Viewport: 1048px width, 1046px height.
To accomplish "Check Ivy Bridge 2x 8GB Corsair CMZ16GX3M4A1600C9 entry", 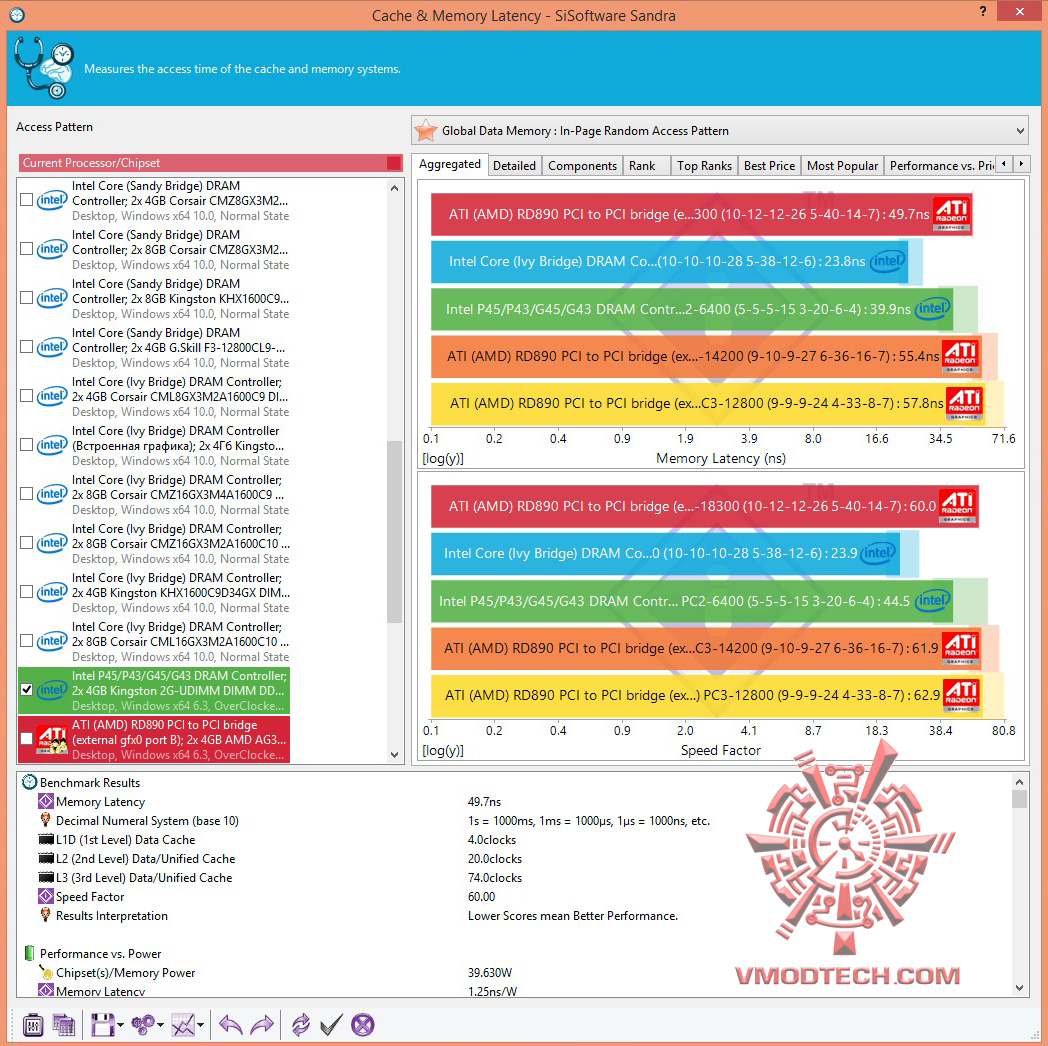I will click(27, 494).
